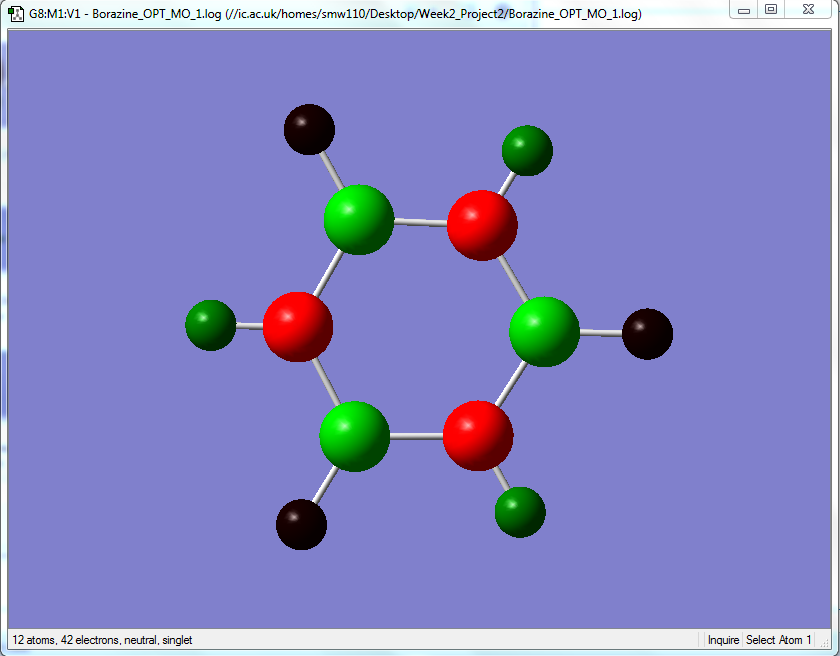Image resolution: width=840 pixels, height=656 pixels.
Task: Select the black atom at the molecule's upper left
Action: [x=309, y=130]
